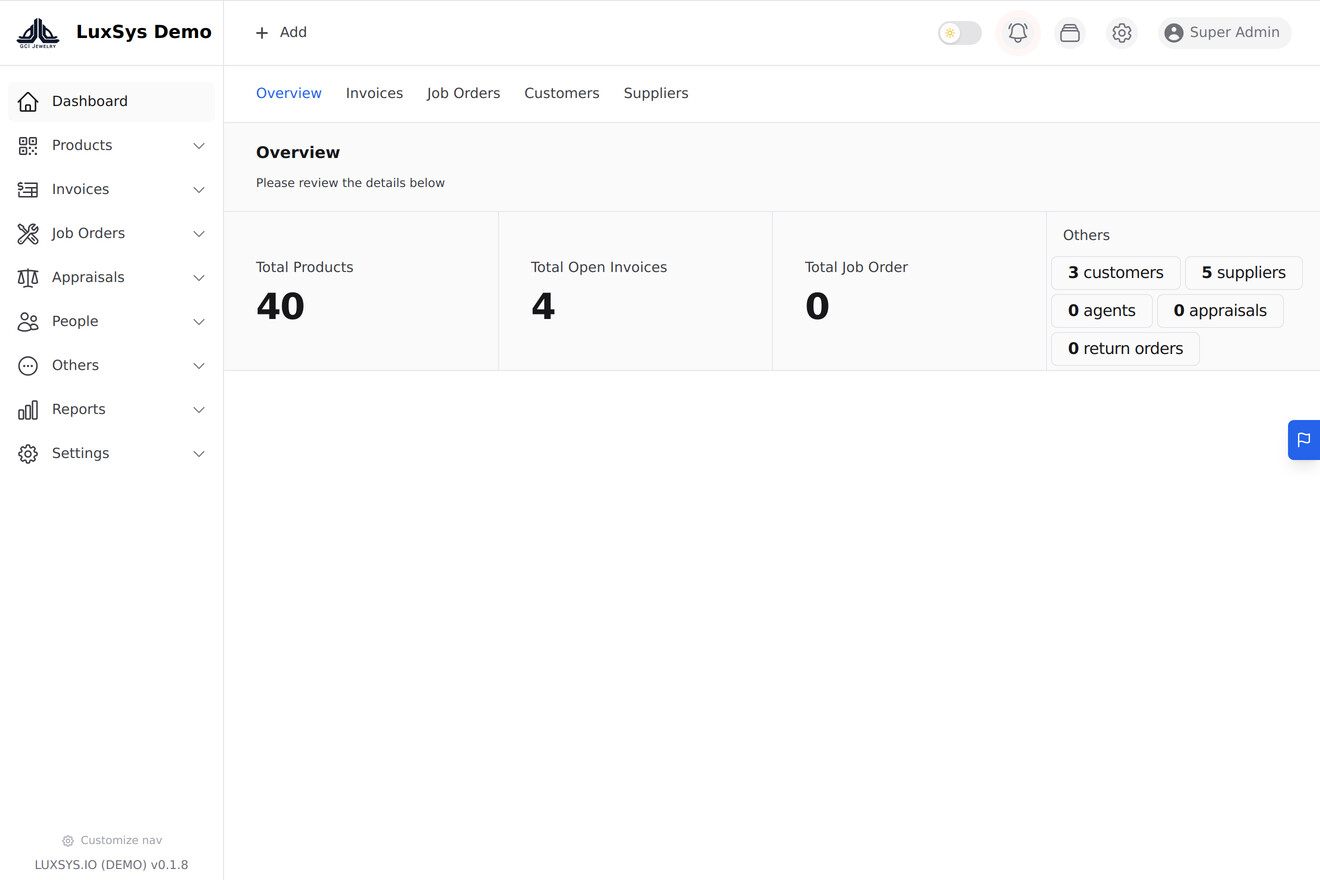The height and width of the screenshot is (880, 1320).
Task: Open Dashboard in the sidebar
Action: pos(111,101)
